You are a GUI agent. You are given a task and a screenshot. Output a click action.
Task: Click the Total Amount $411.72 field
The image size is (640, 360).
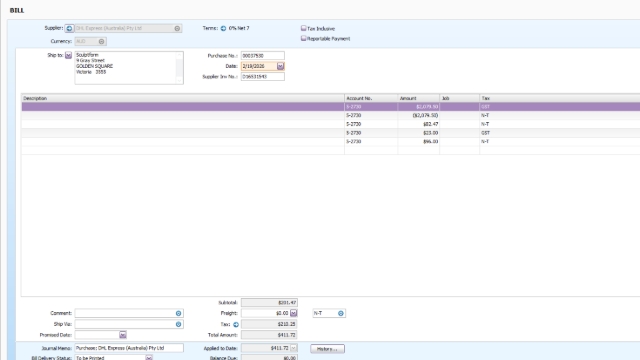[x=269, y=335]
